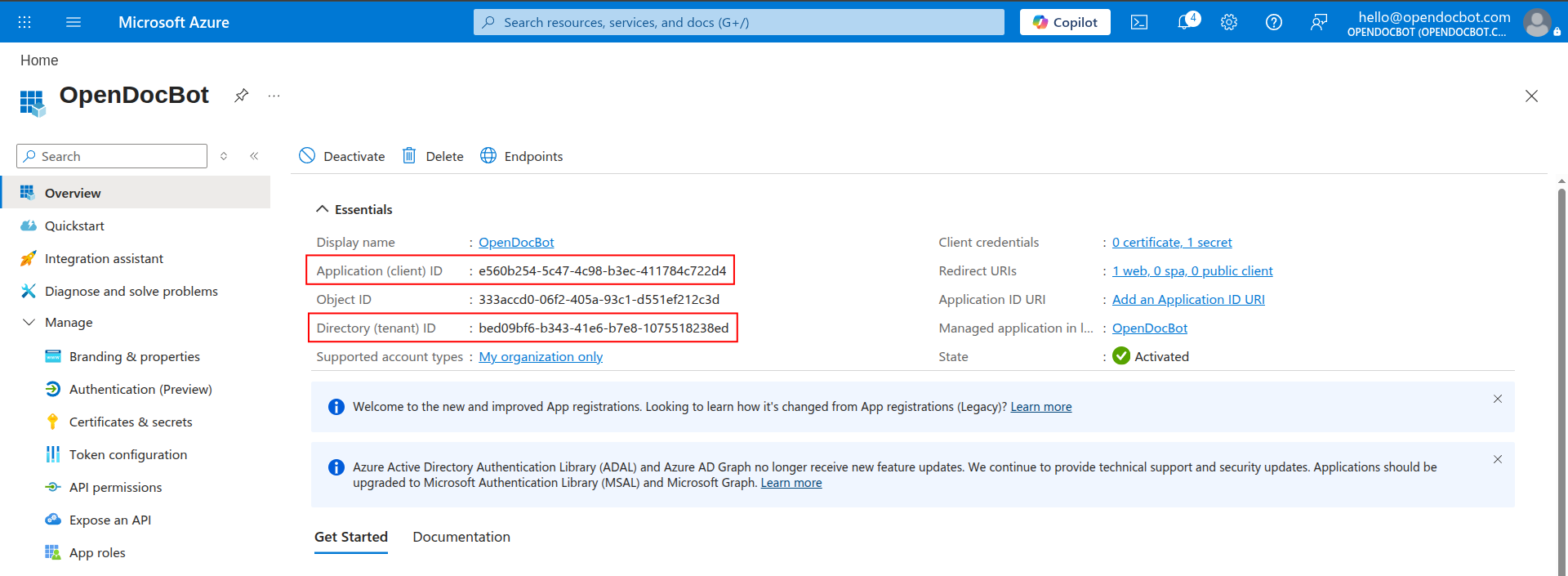Click the side menu Search field

(x=112, y=156)
